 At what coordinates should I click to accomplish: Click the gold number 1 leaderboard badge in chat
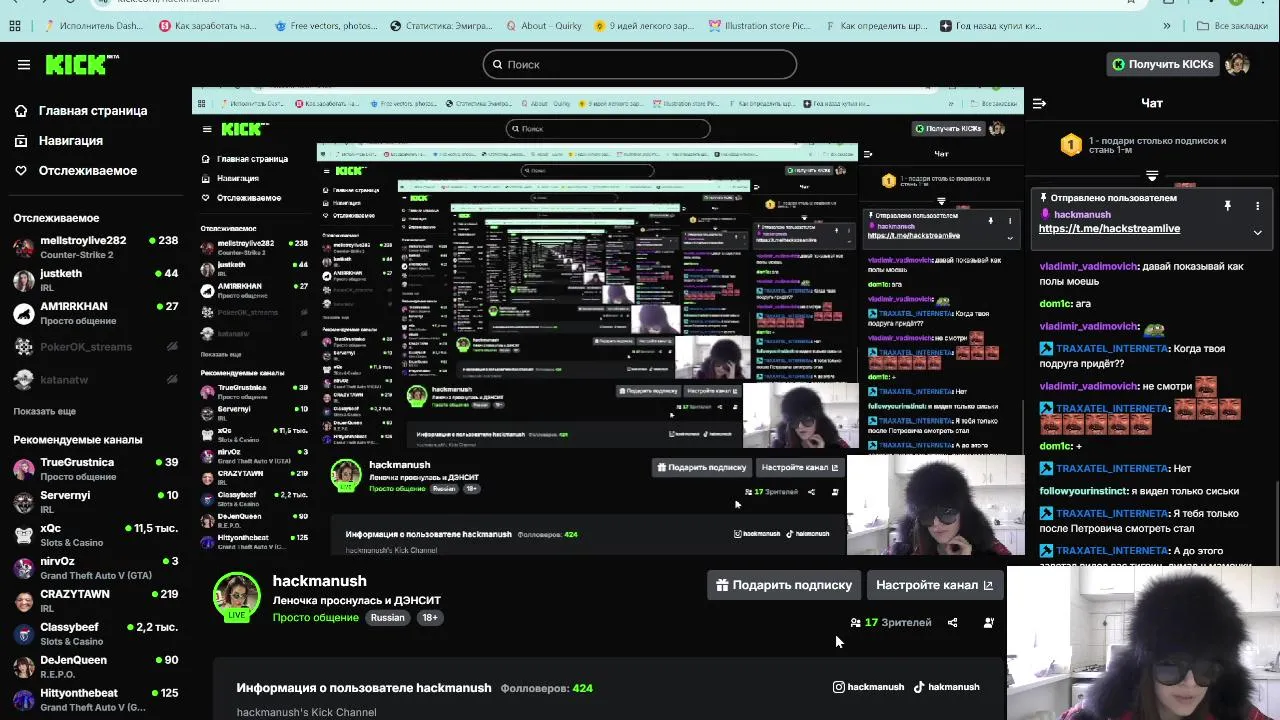tap(1071, 146)
